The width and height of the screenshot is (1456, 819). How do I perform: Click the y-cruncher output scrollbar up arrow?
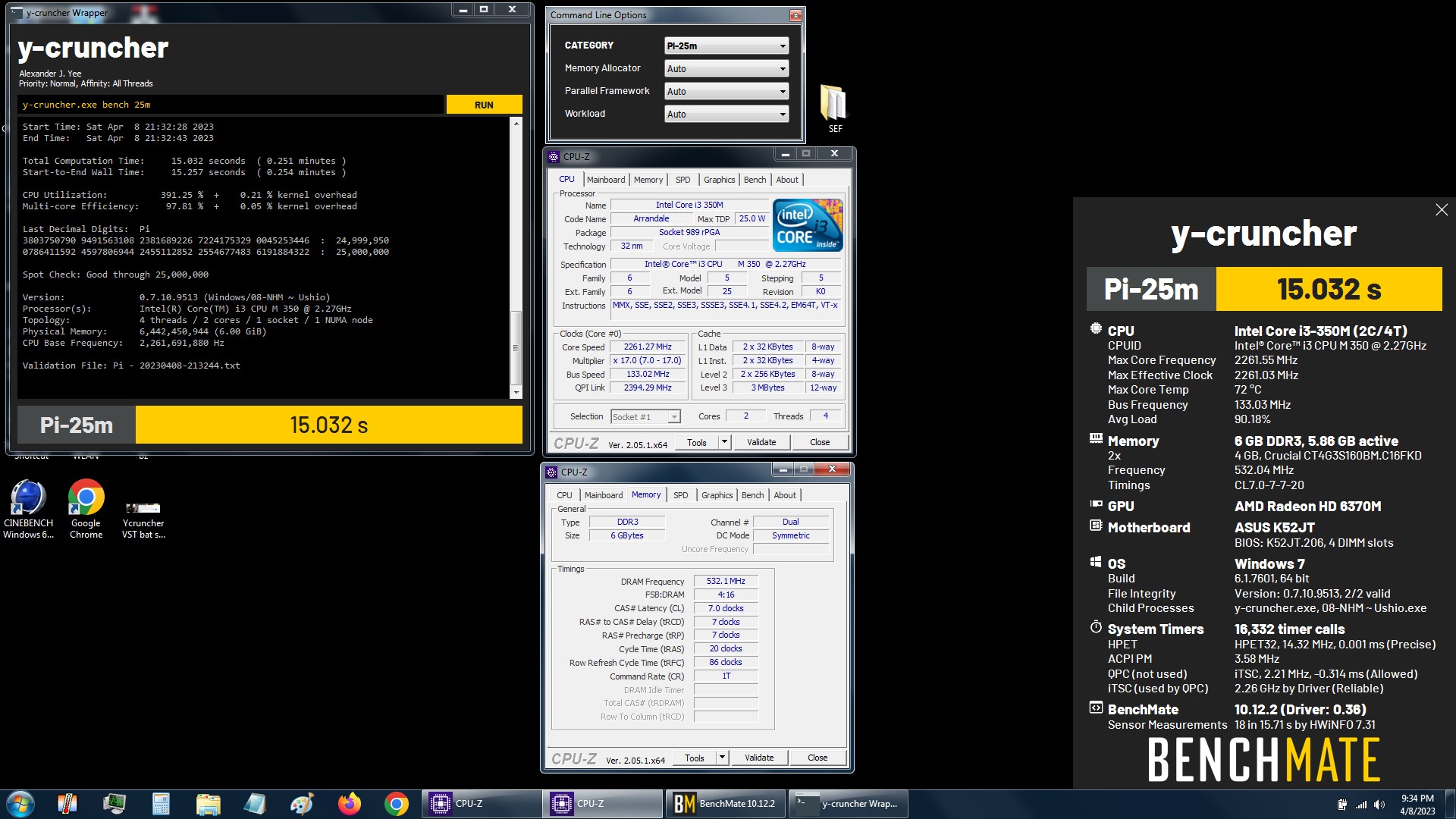[516, 123]
